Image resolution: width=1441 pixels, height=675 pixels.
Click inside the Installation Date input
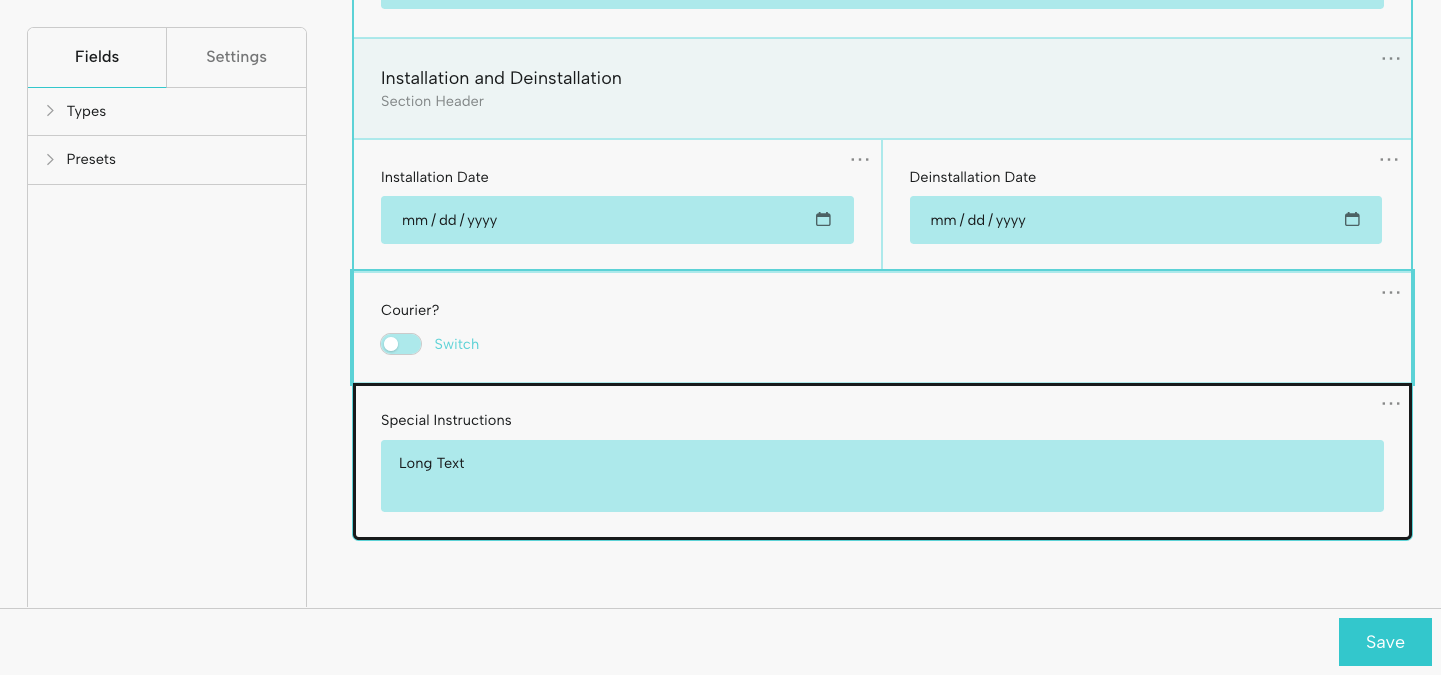(x=600, y=219)
